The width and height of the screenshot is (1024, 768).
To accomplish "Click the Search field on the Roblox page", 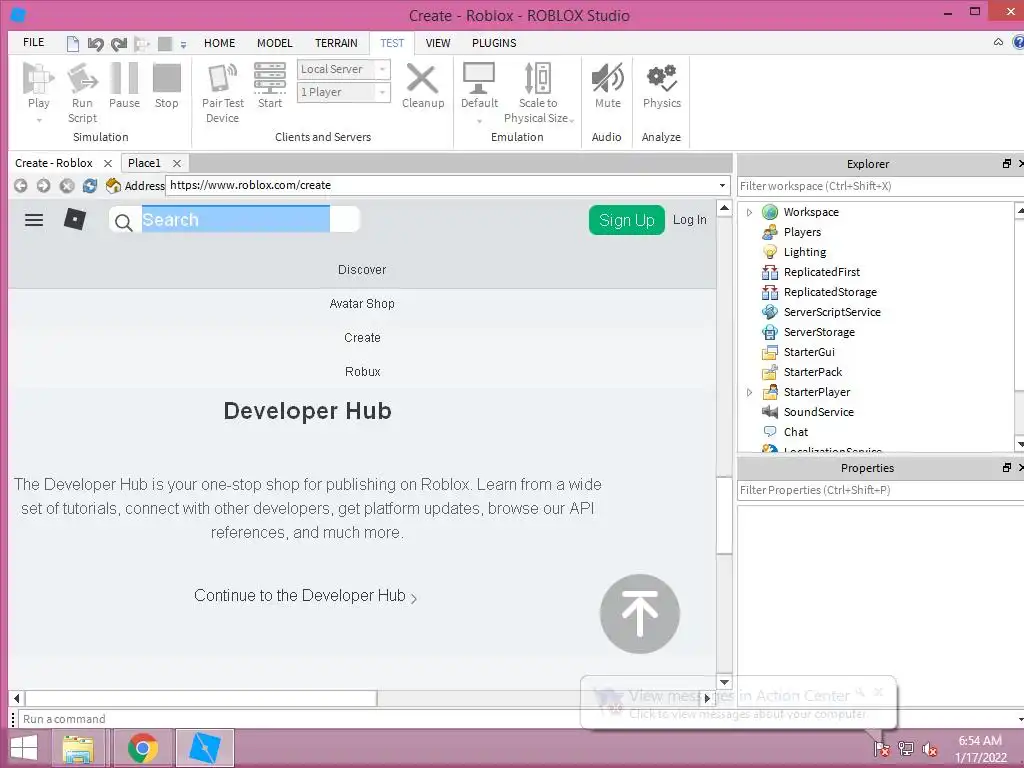I will click(x=235, y=219).
